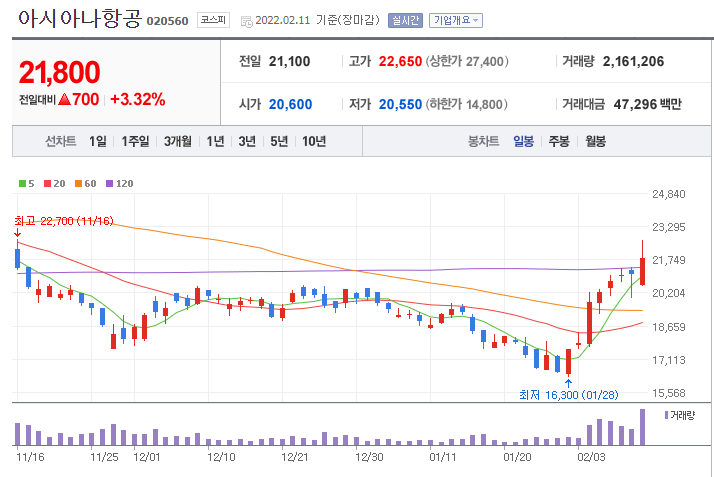Viewport: 714px width, 477px height.
Task: Open the 기업개요 dropdown
Action: [x=455, y=20]
